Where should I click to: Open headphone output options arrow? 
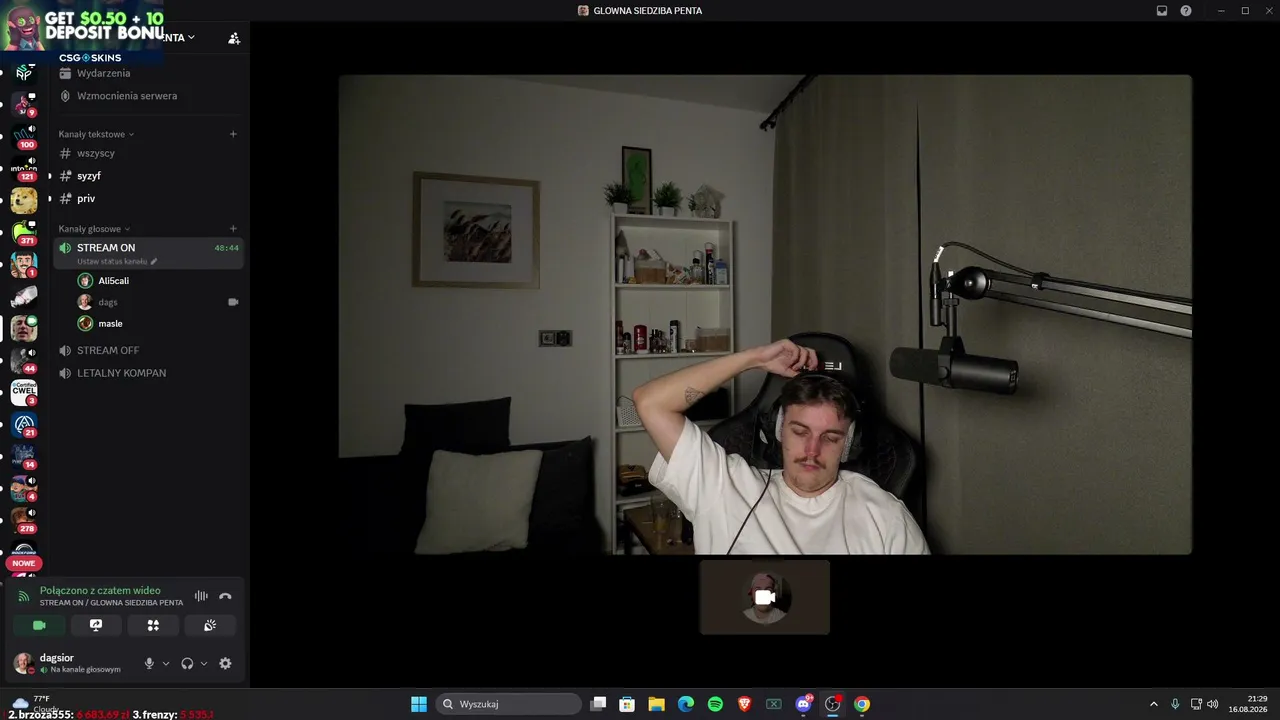pyautogui.click(x=204, y=663)
